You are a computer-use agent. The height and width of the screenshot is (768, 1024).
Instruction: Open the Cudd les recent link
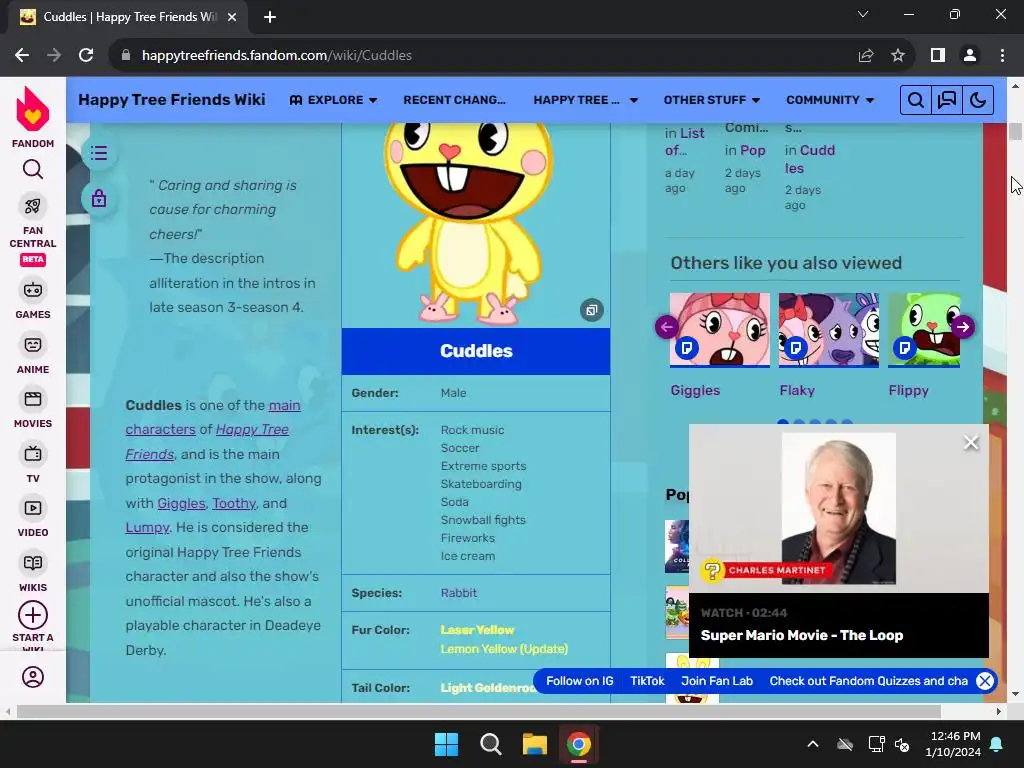810,159
